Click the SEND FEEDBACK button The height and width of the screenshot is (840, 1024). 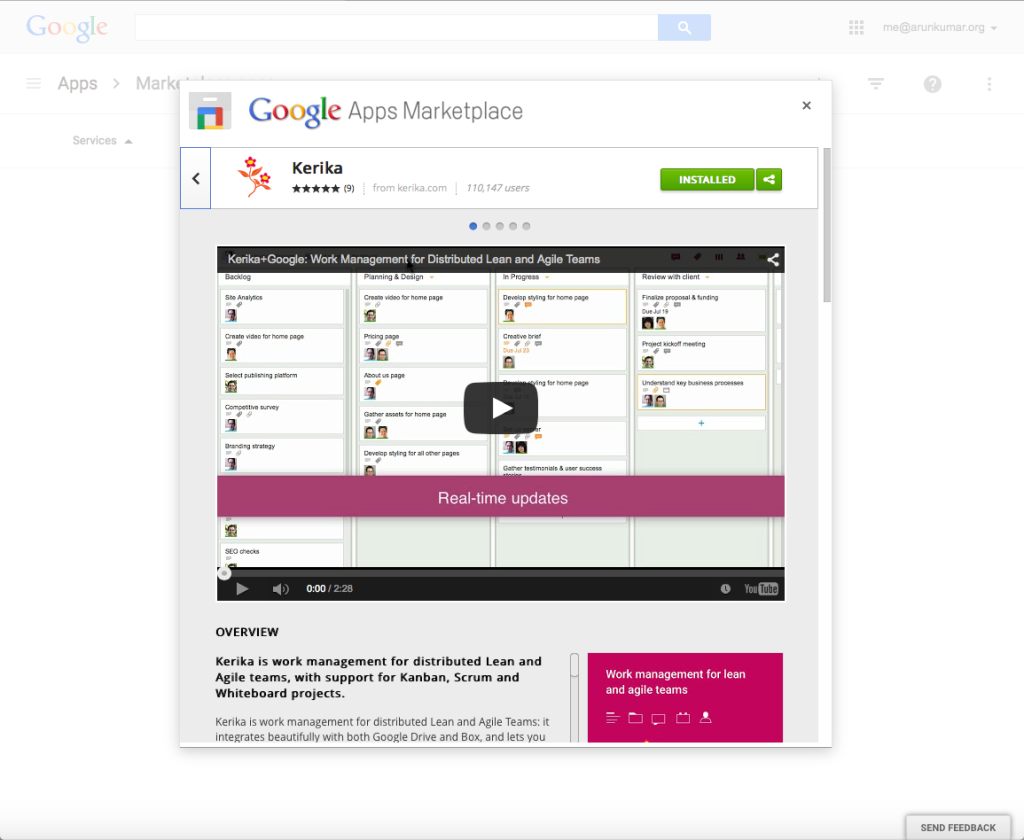coord(958,827)
